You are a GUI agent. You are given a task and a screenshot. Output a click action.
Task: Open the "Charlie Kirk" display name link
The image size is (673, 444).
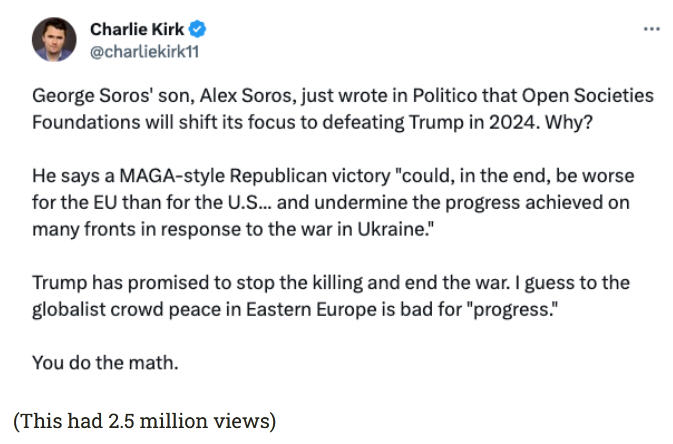[x=137, y=29]
